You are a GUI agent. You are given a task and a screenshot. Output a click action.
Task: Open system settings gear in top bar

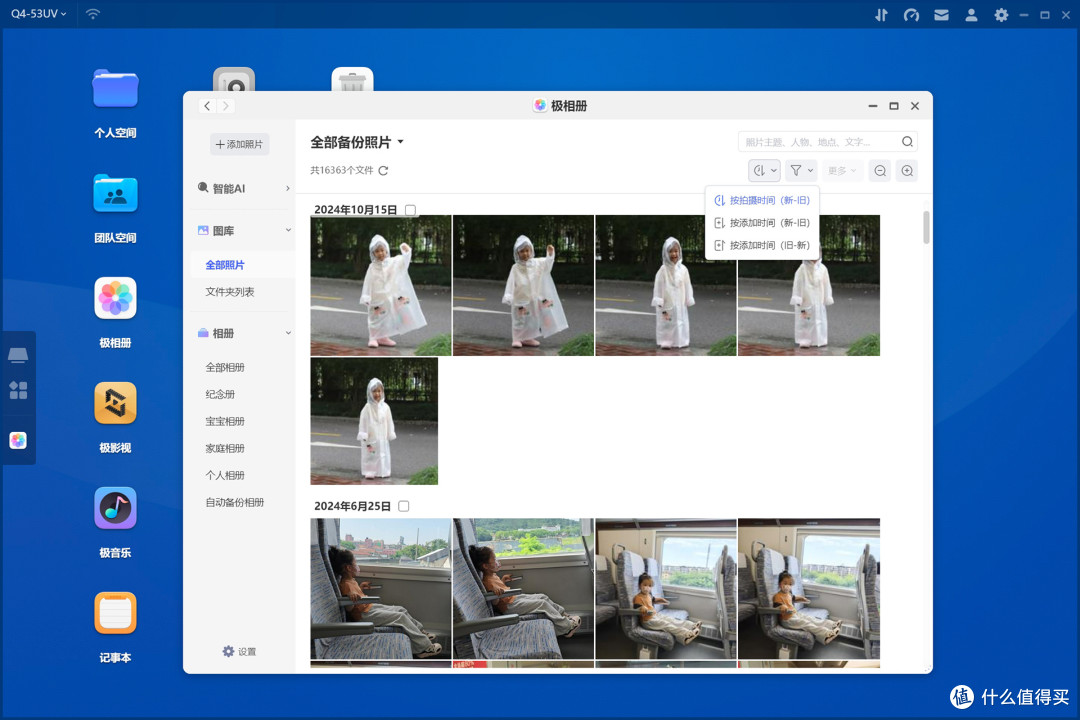tap(1001, 14)
